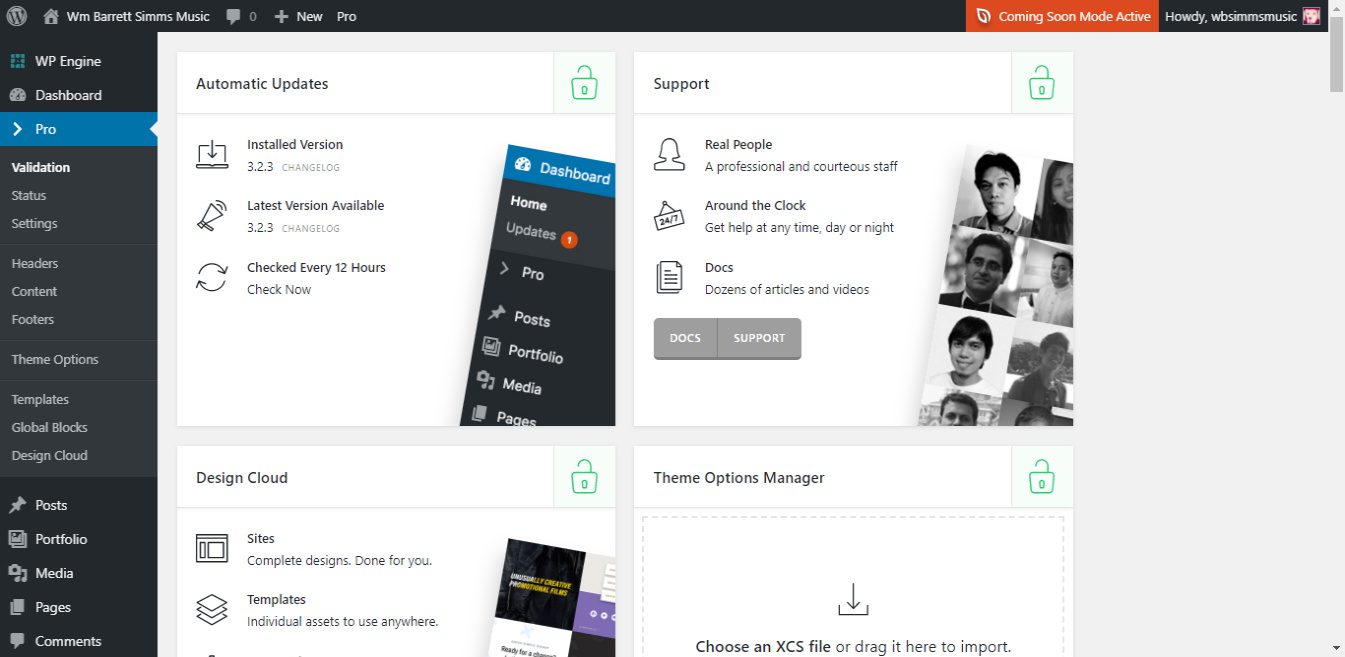Click the Posts menu label

click(x=51, y=505)
